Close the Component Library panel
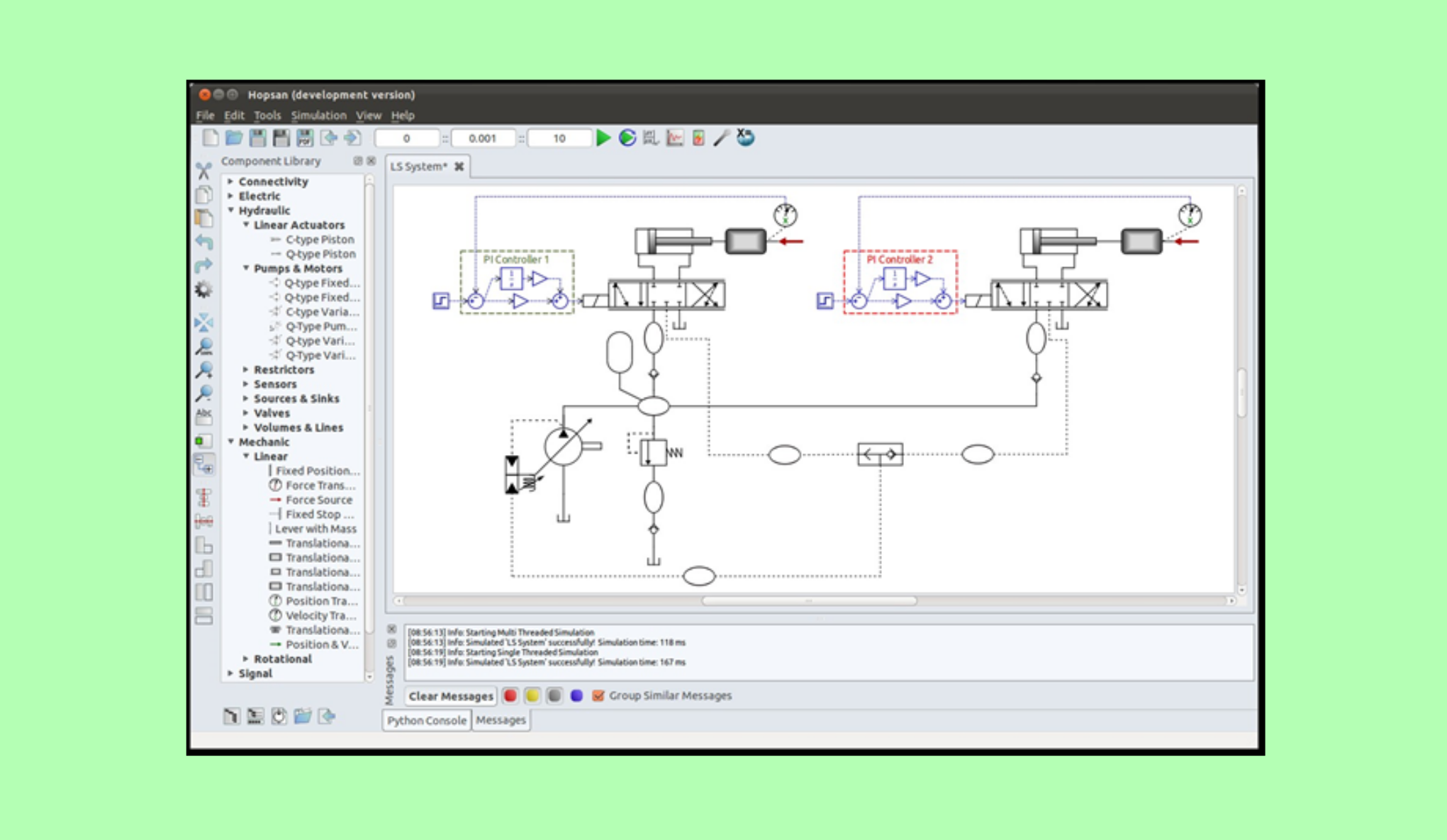This screenshot has height=840, width=1447. (371, 161)
